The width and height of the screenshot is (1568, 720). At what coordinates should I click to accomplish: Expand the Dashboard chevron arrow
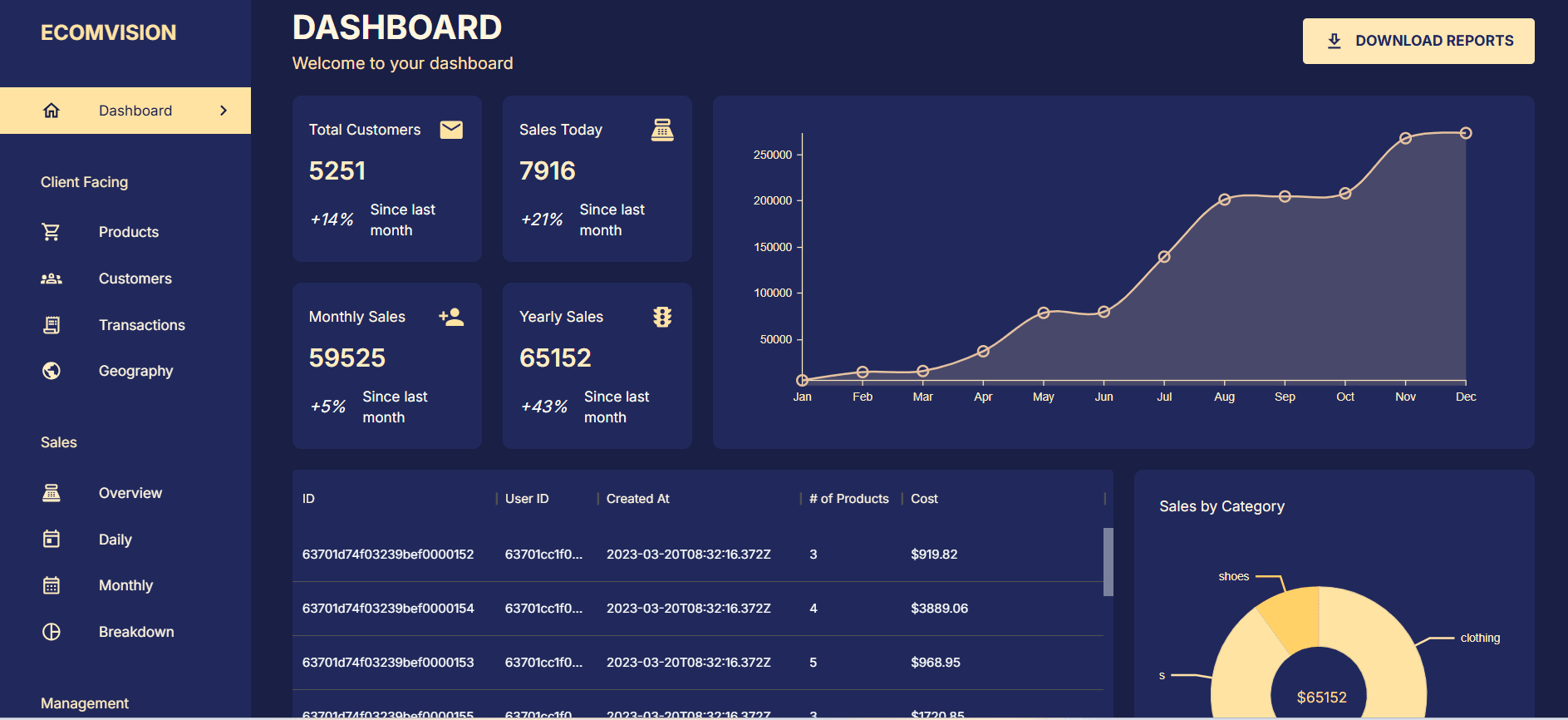coord(224,111)
